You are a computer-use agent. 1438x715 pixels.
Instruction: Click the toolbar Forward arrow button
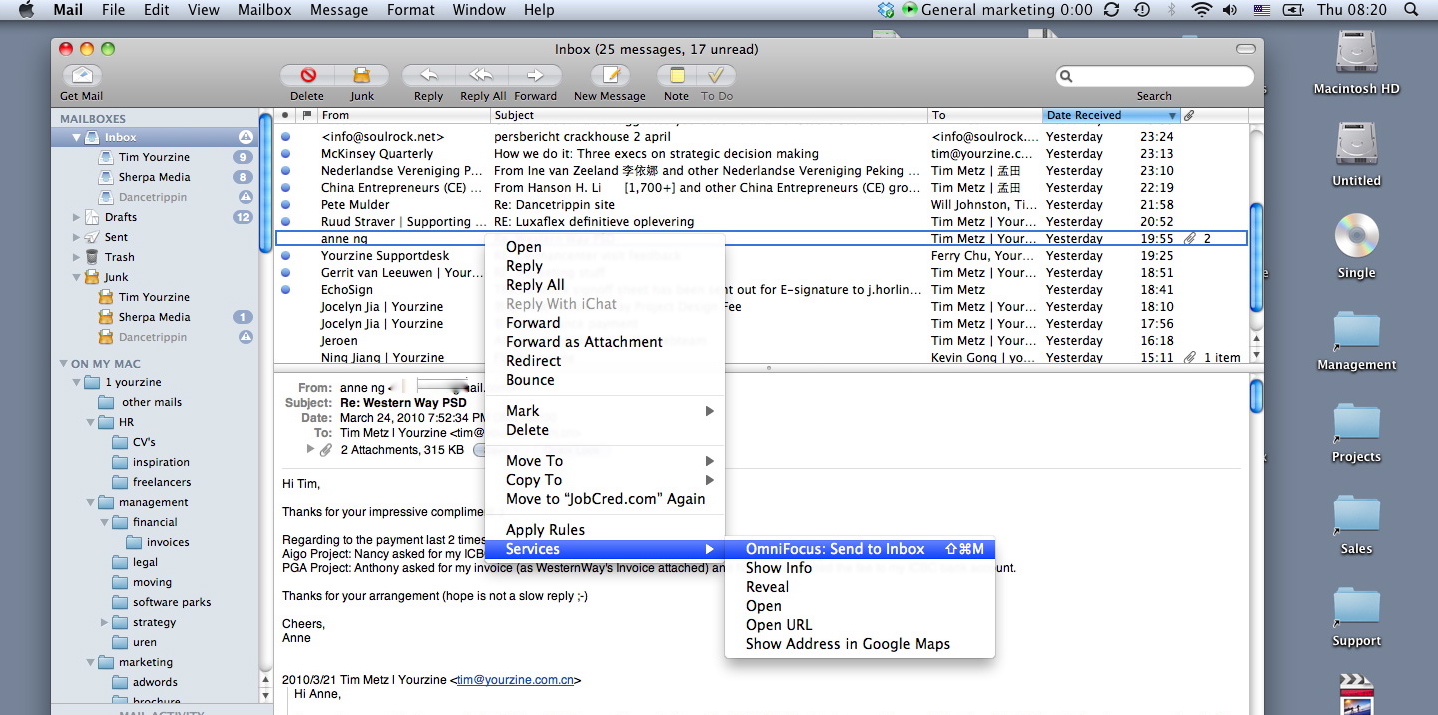(x=535, y=76)
